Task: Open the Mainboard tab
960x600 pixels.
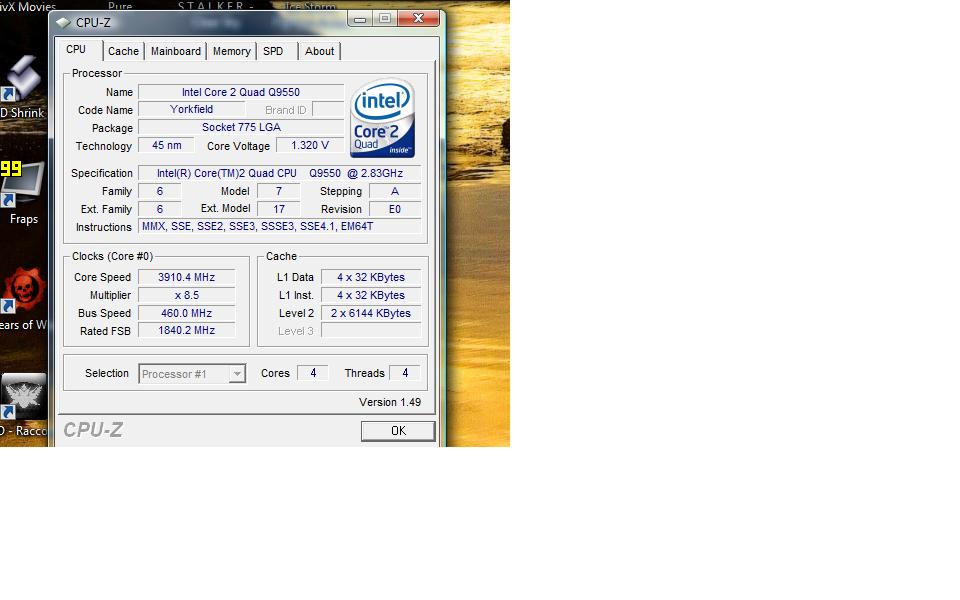Action: click(176, 51)
